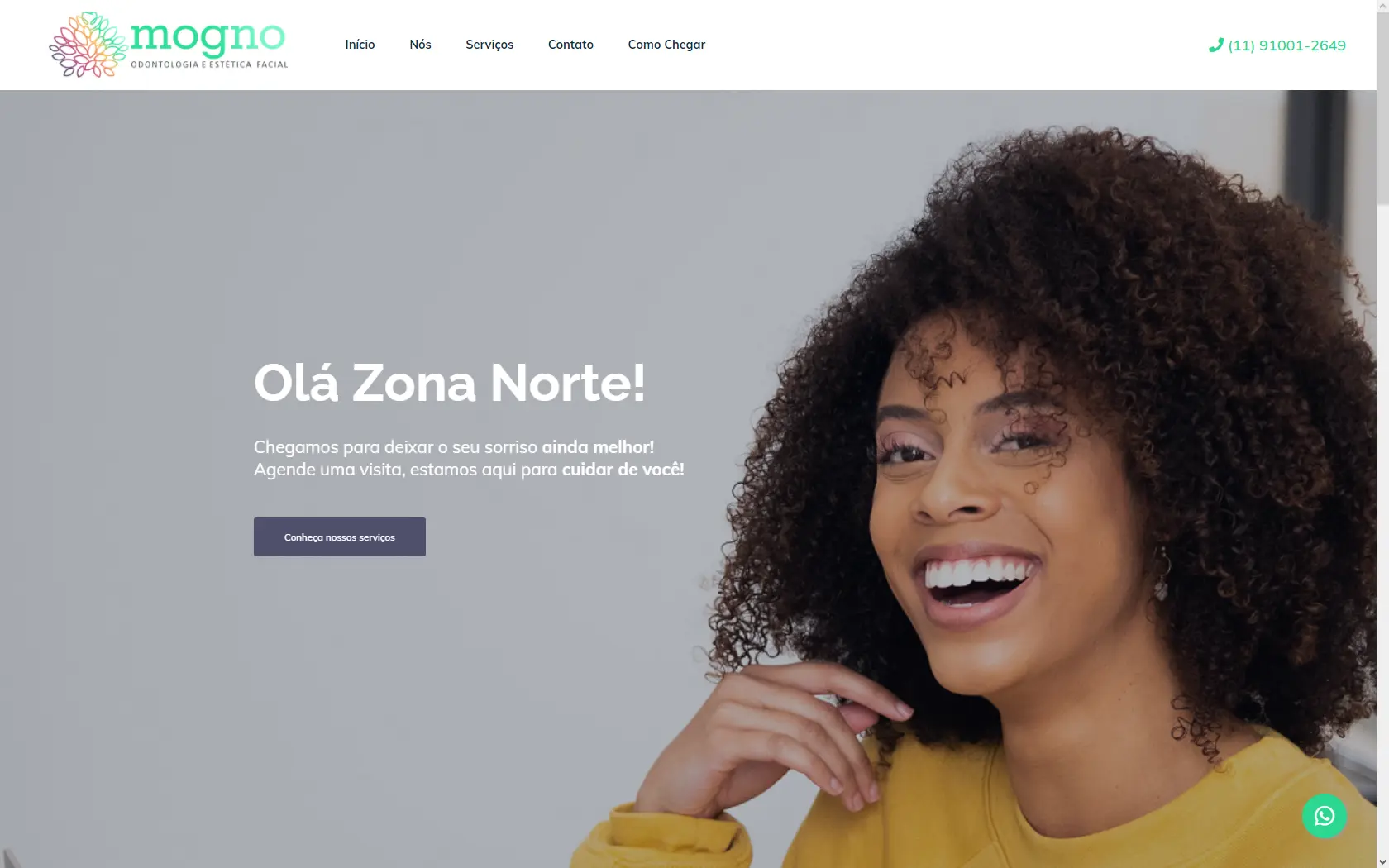Click the colorful Mogno tree logo icon
The width and height of the screenshot is (1389, 868).
[88, 45]
